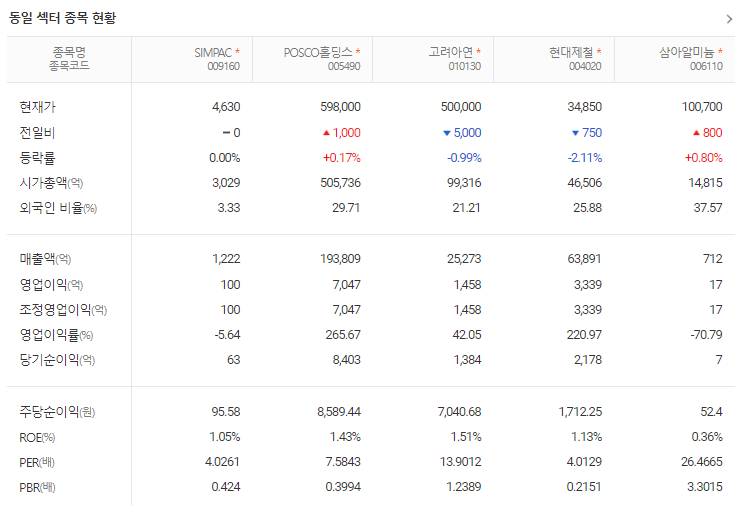Select stock code 005490

pos(344,66)
